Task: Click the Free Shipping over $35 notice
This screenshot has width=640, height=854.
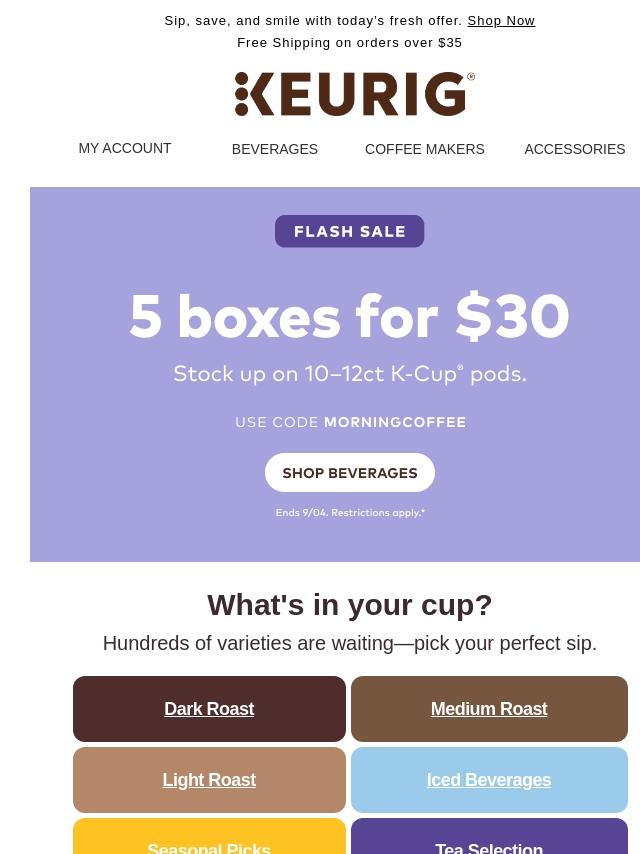Action: [350, 42]
